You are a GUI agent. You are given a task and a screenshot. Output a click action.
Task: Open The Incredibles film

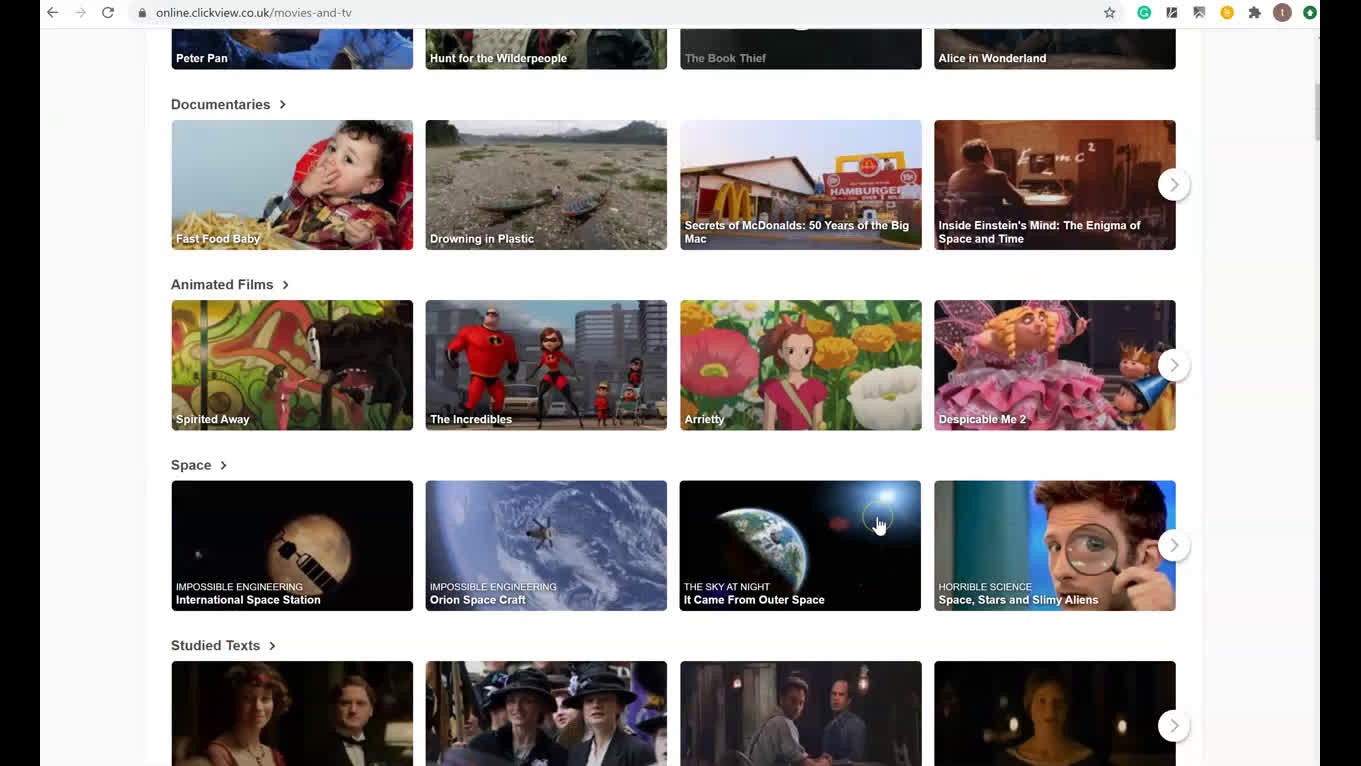pyautogui.click(x=546, y=365)
